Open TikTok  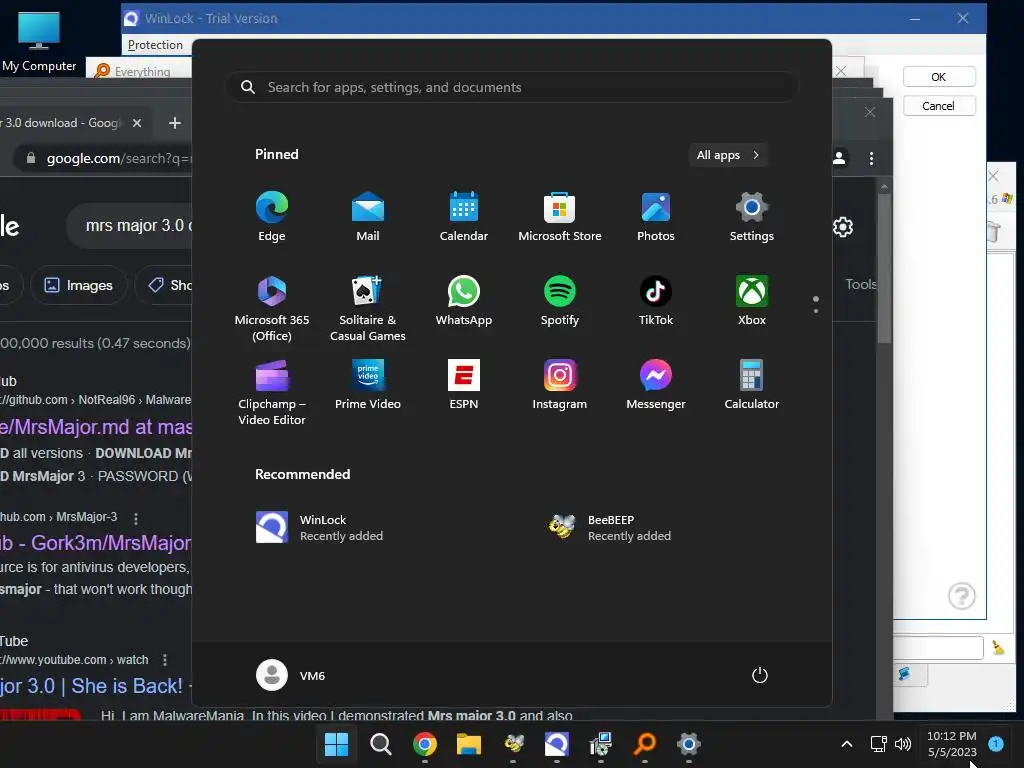pyautogui.click(x=656, y=301)
